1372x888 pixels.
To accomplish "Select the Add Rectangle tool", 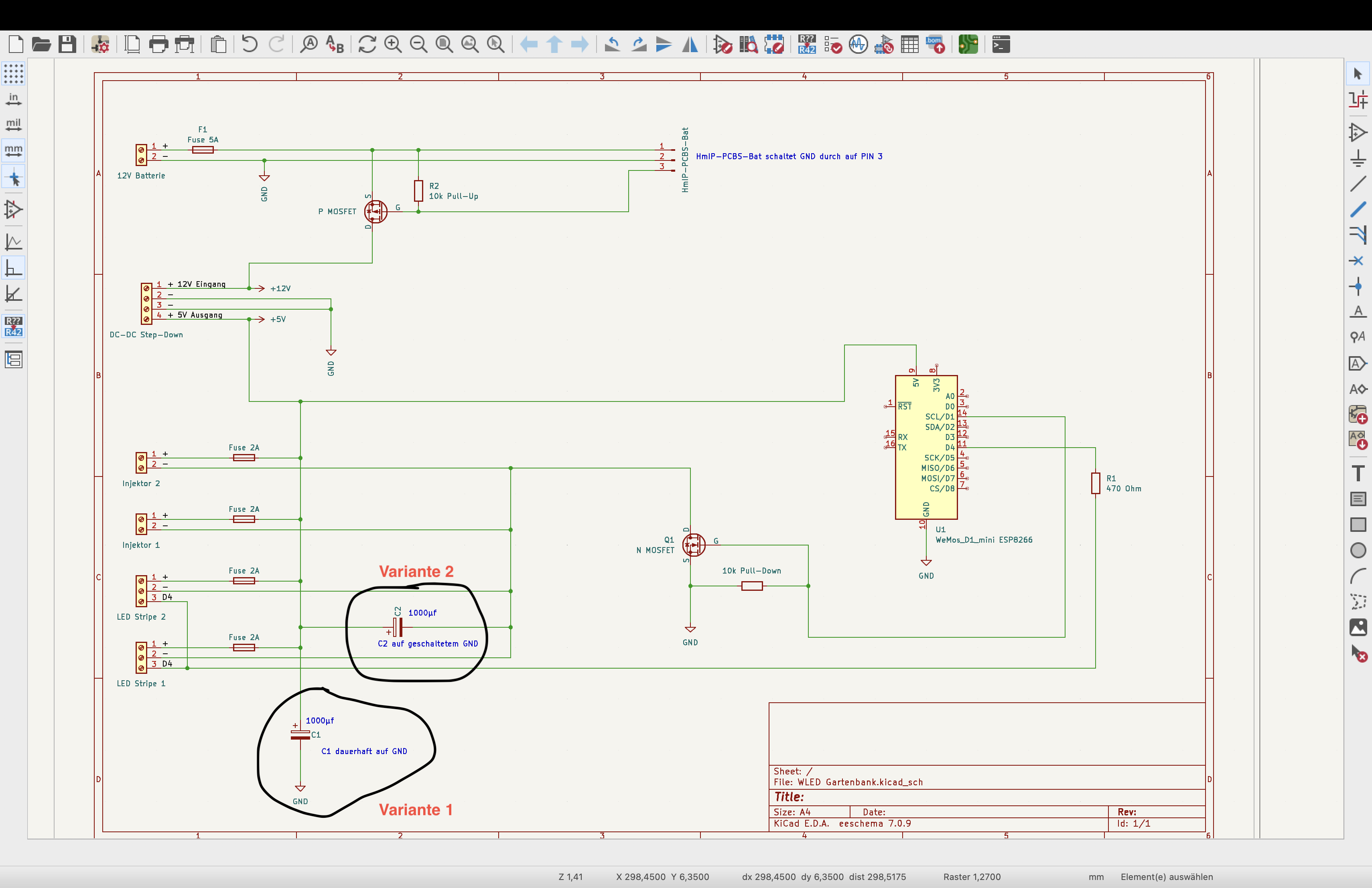I will click(1358, 524).
